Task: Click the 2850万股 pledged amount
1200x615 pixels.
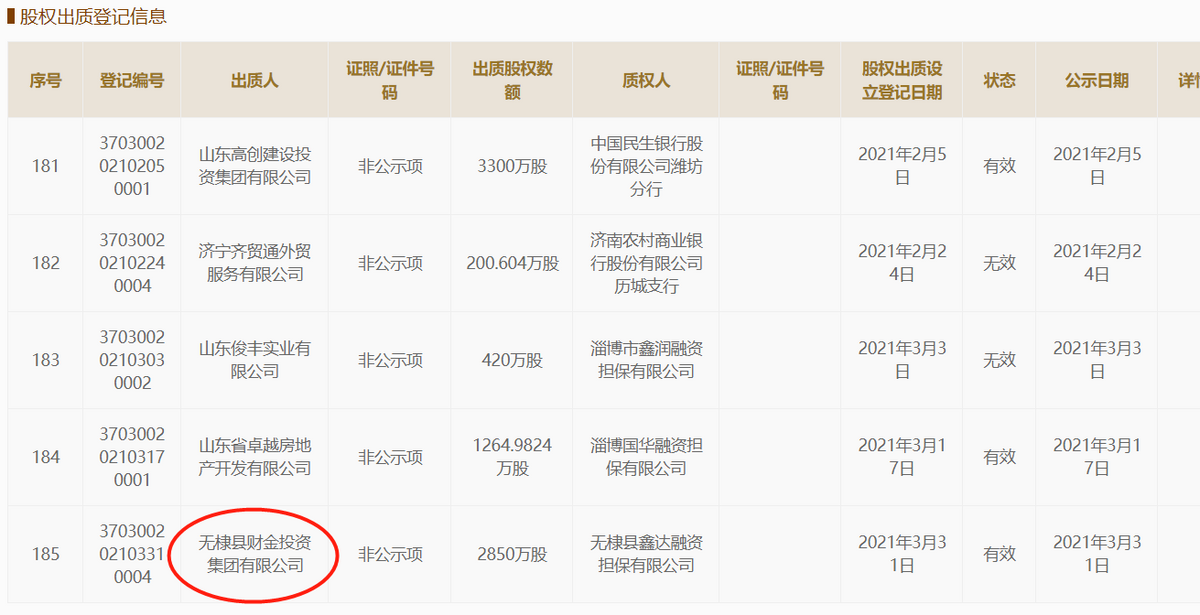Action: click(x=512, y=554)
